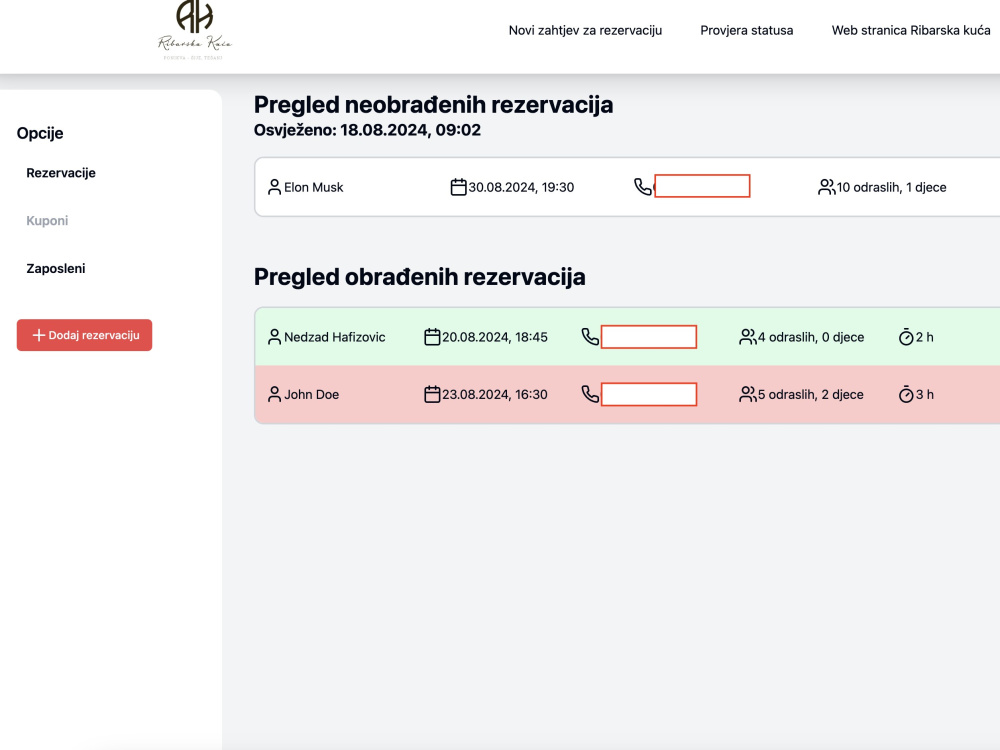This screenshot has height=750, width=1000.
Task: Click the timer icon beside 3 h
Action: tap(906, 394)
